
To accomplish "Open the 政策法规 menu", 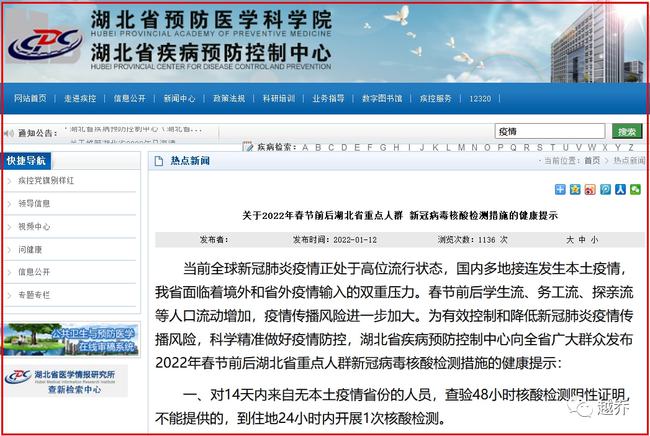I will click(x=229, y=98).
